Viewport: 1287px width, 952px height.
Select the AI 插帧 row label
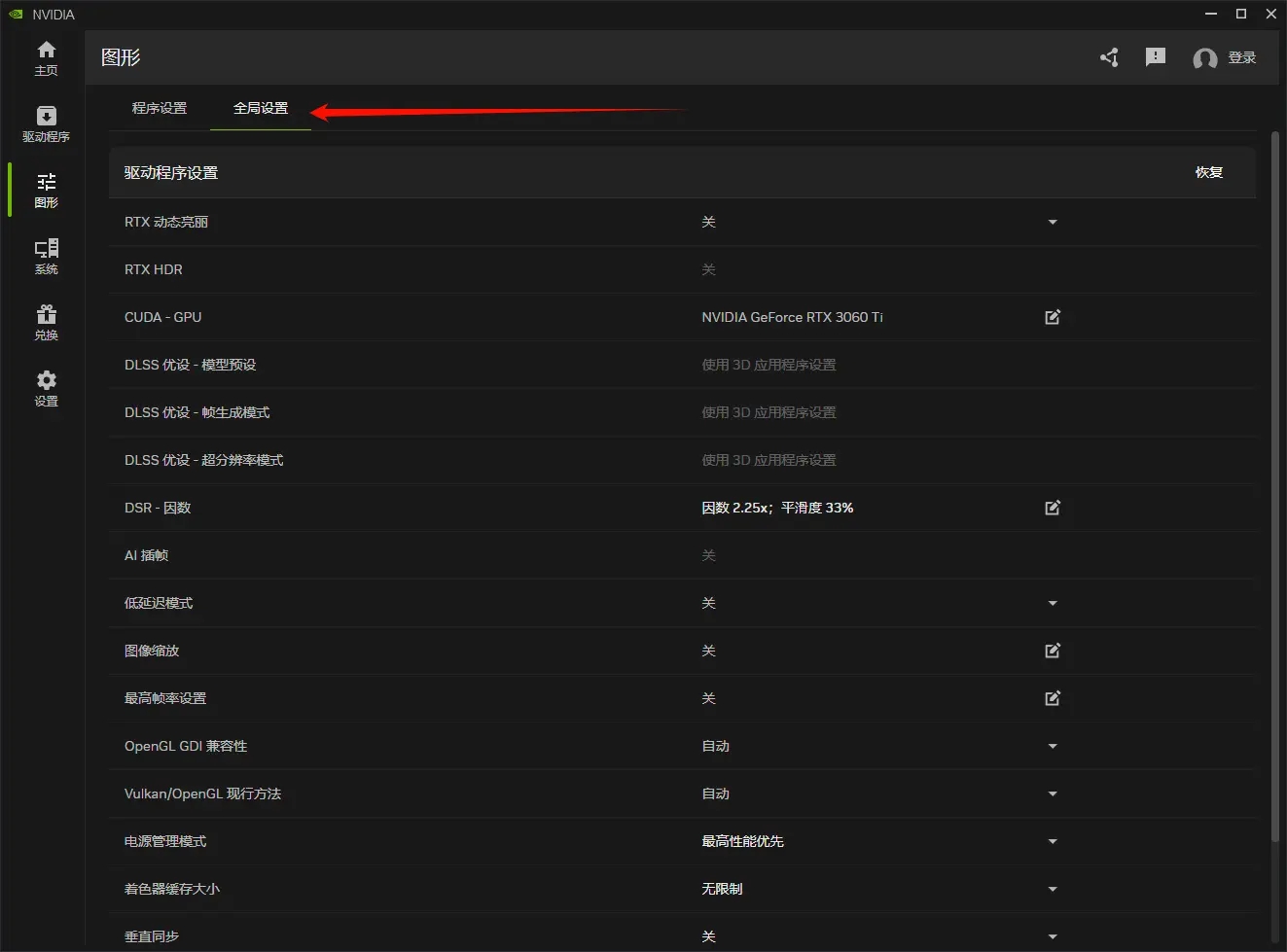(147, 555)
